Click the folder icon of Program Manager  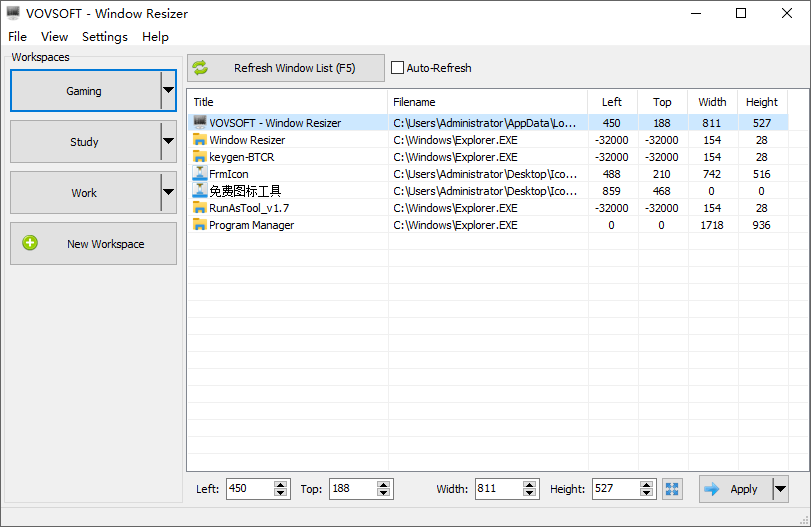(x=200, y=224)
